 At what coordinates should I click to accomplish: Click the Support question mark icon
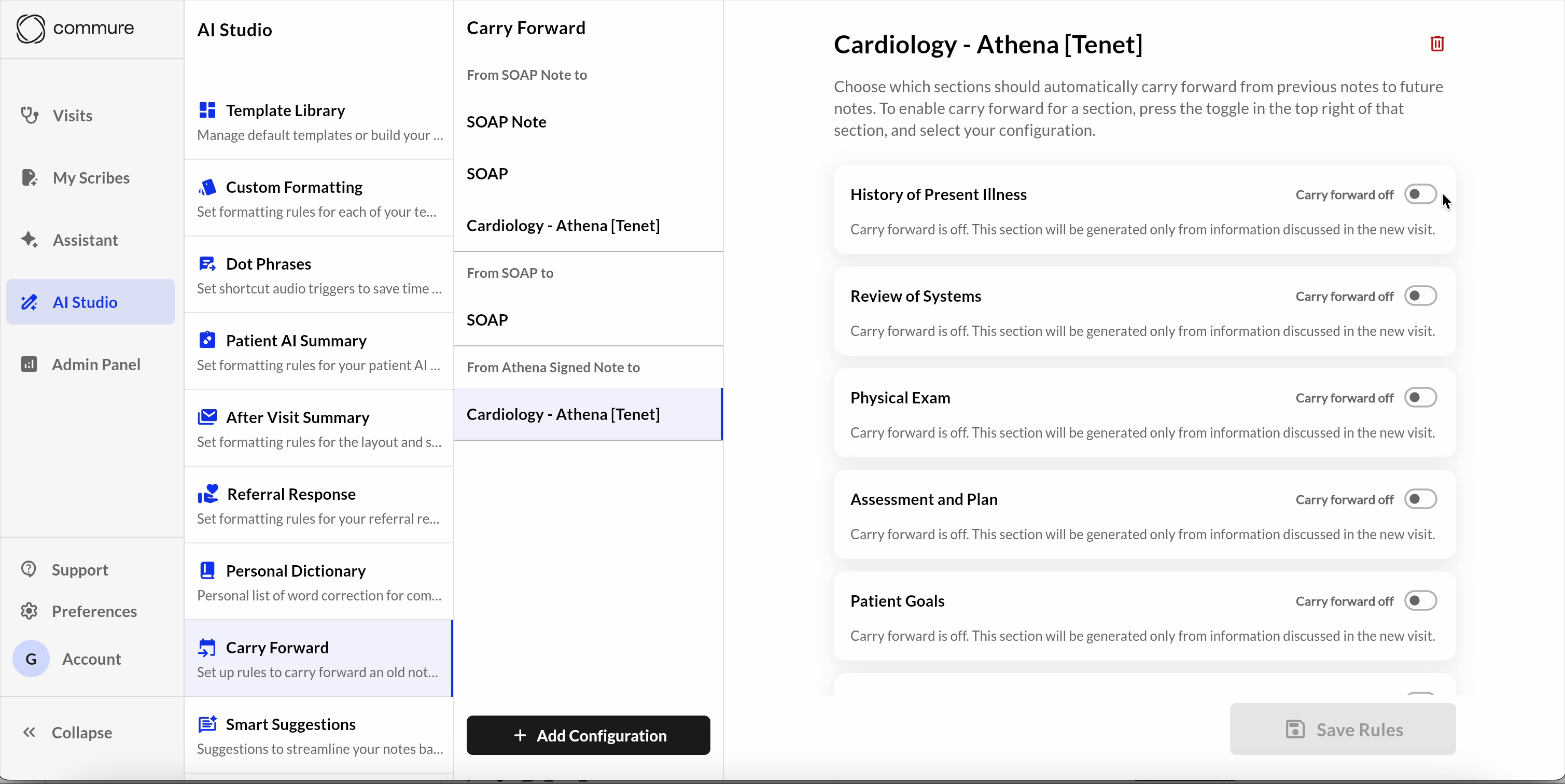[29, 569]
